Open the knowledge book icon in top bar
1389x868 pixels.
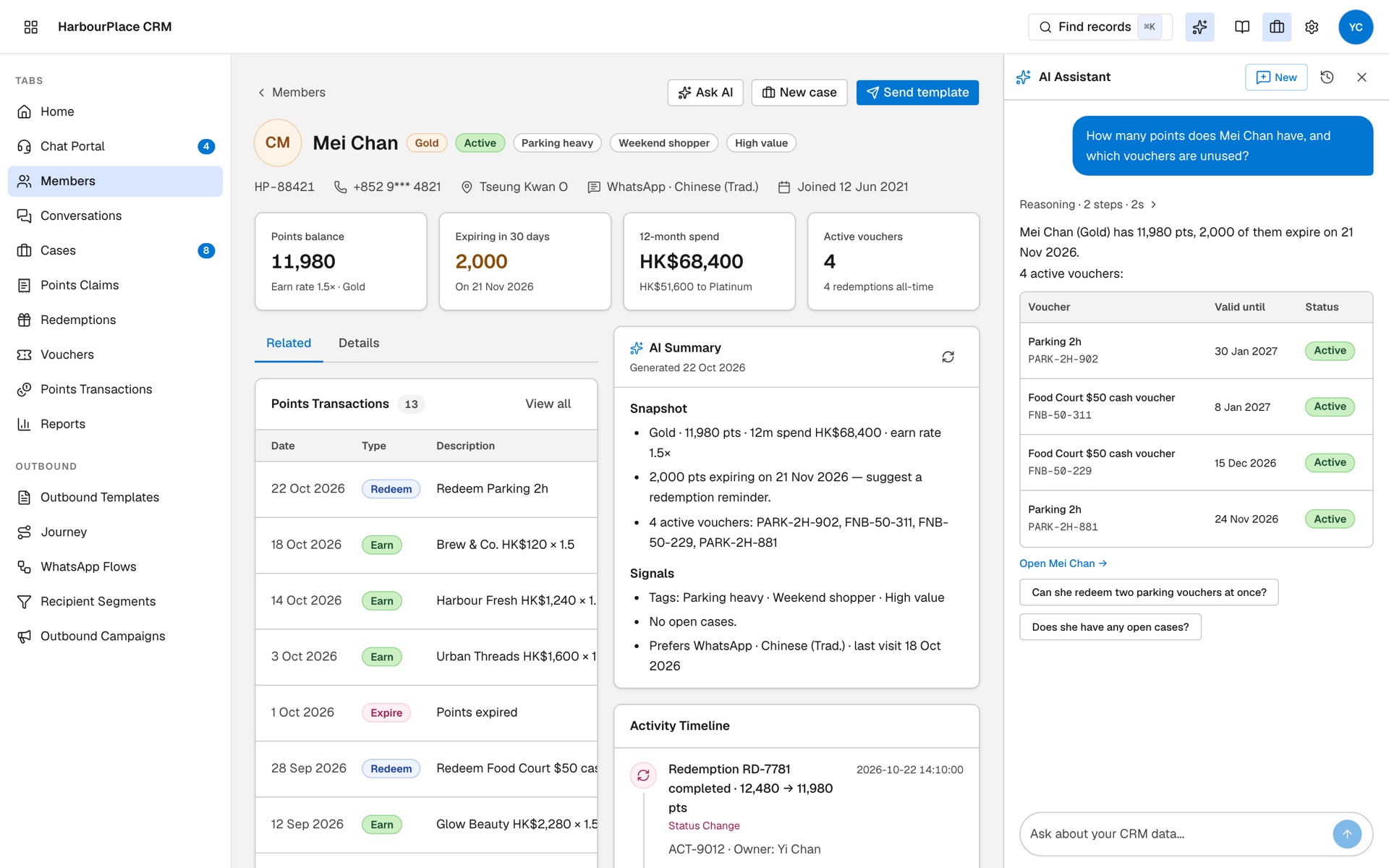[1241, 27]
